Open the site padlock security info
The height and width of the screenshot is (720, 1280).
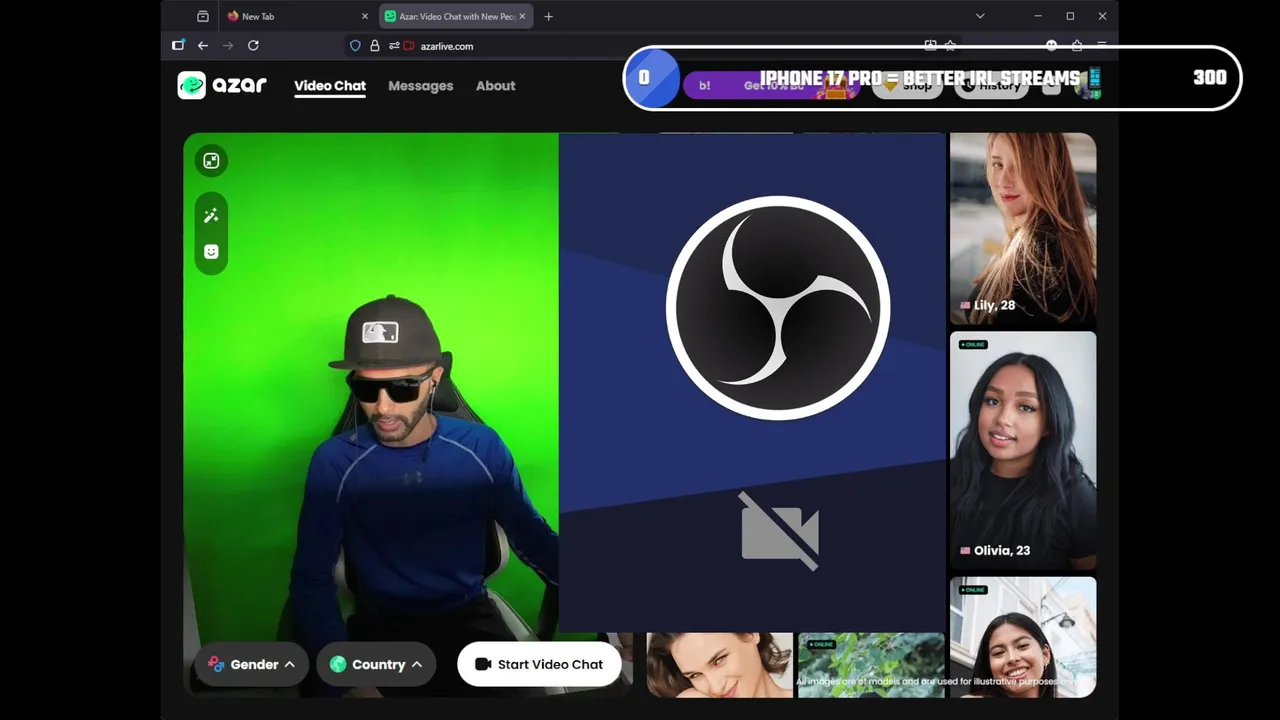(375, 45)
